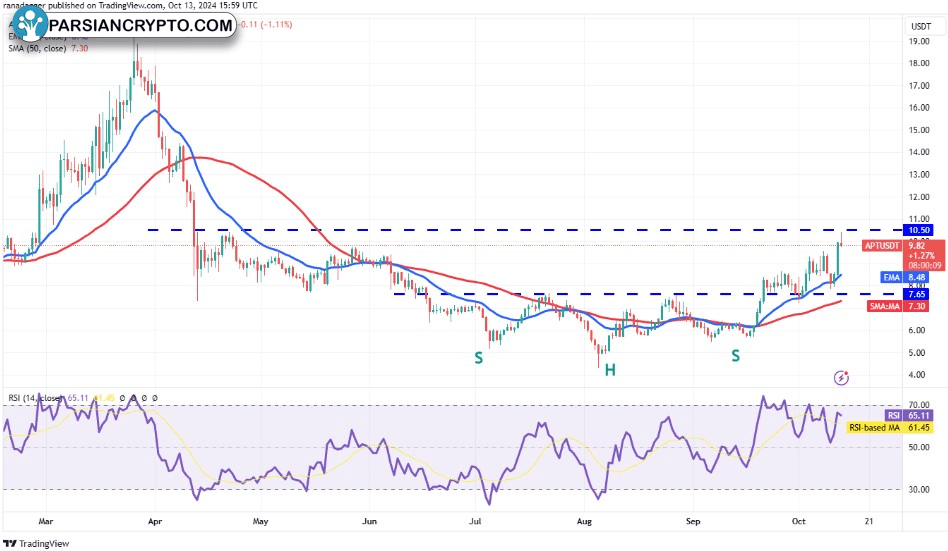The height and width of the screenshot is (551, 948).
Task: Select the left shoulder "S" label near July
Action: coord(478,358)
